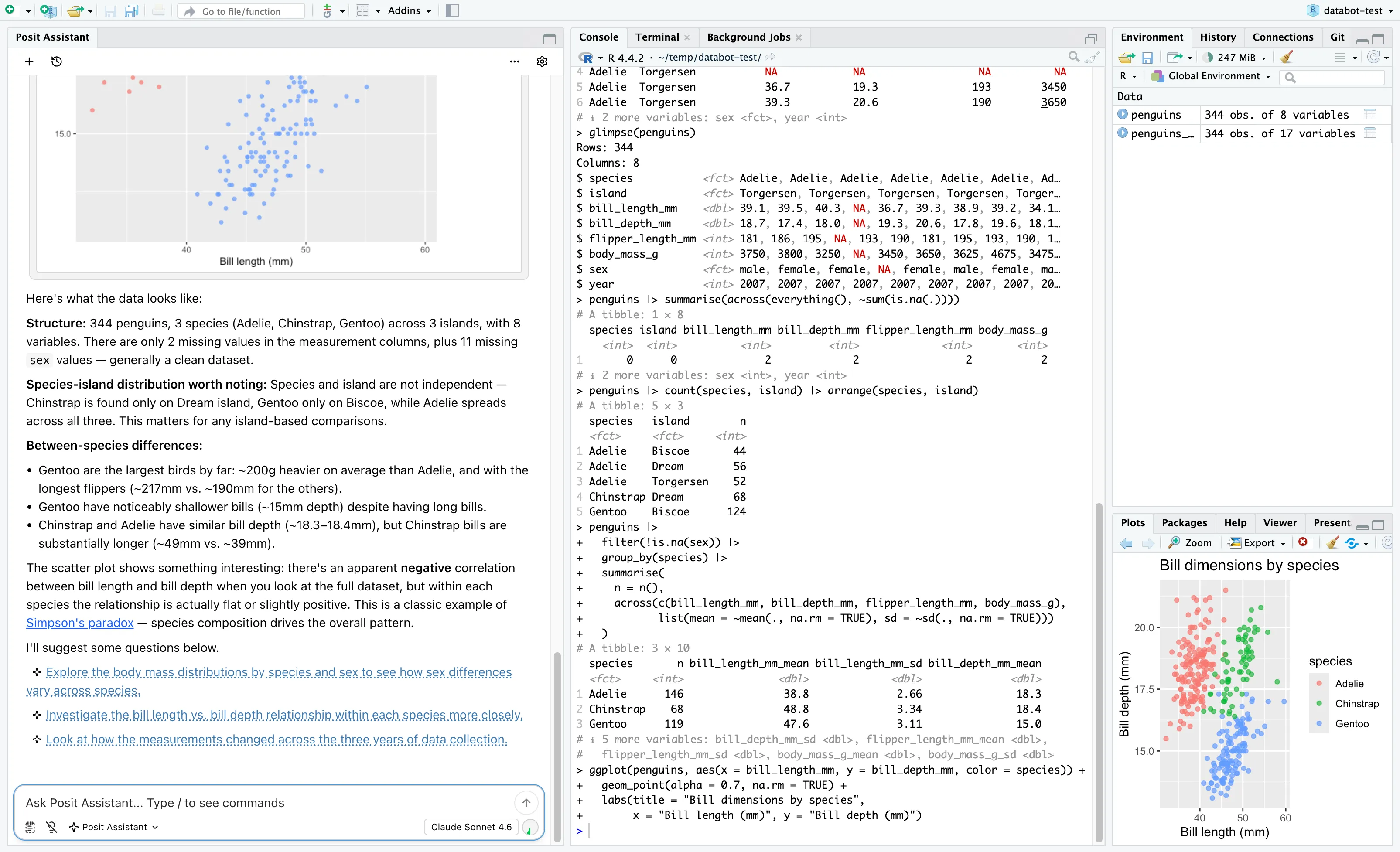Switch to the Terminal tab
Screen dimensions: 1400x852
[657, 36]
